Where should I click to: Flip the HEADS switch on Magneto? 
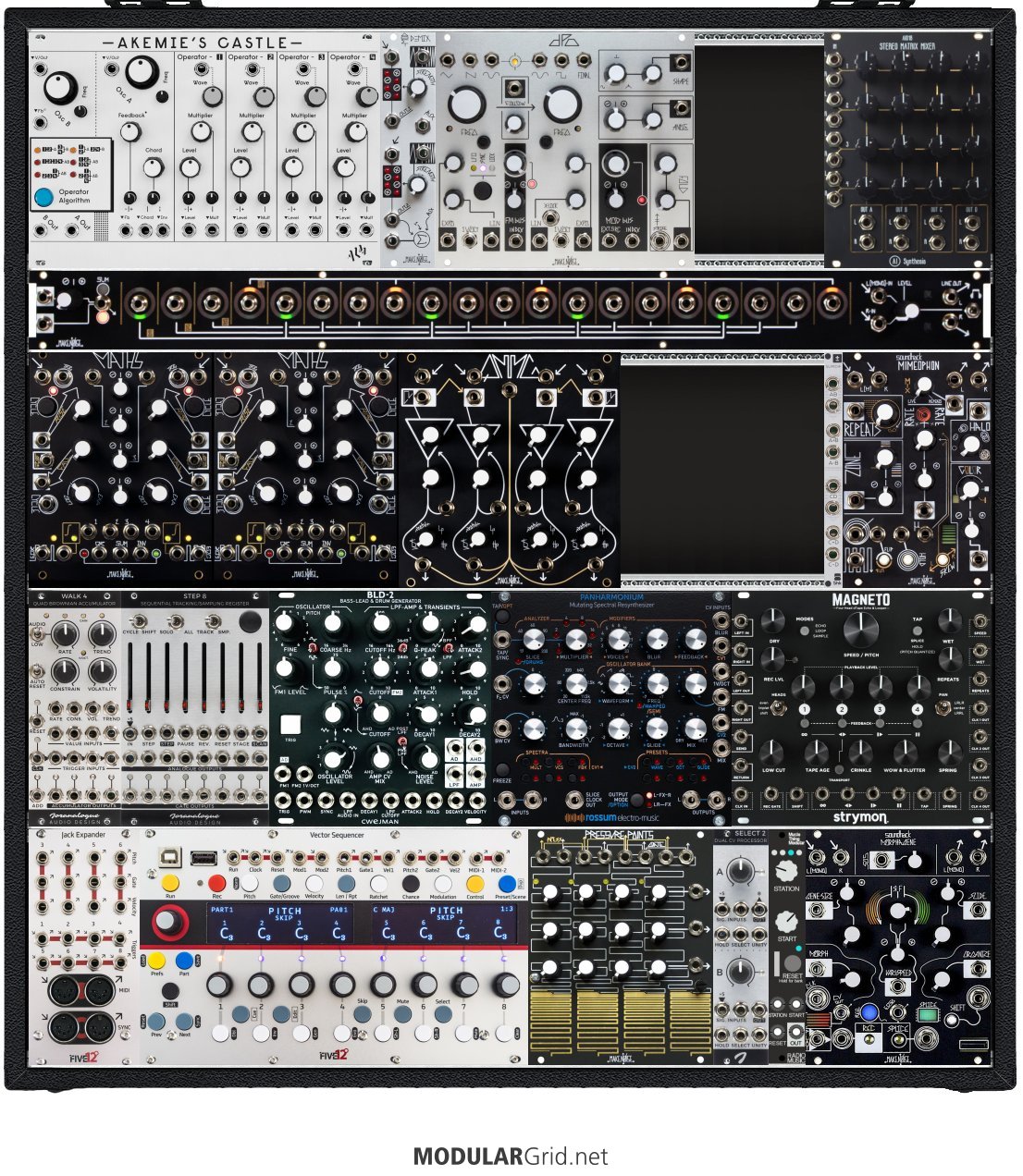coord(779,709)
